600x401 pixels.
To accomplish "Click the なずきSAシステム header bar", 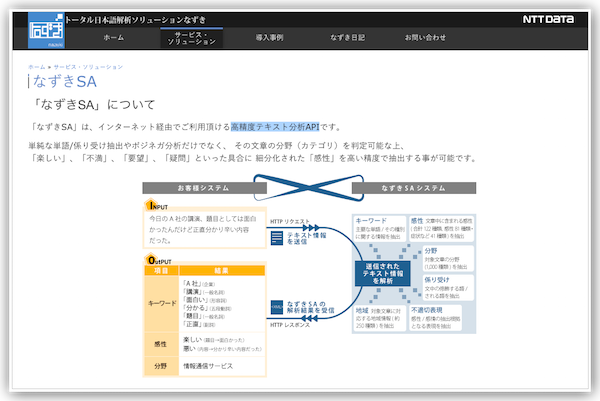I will 414,188.
